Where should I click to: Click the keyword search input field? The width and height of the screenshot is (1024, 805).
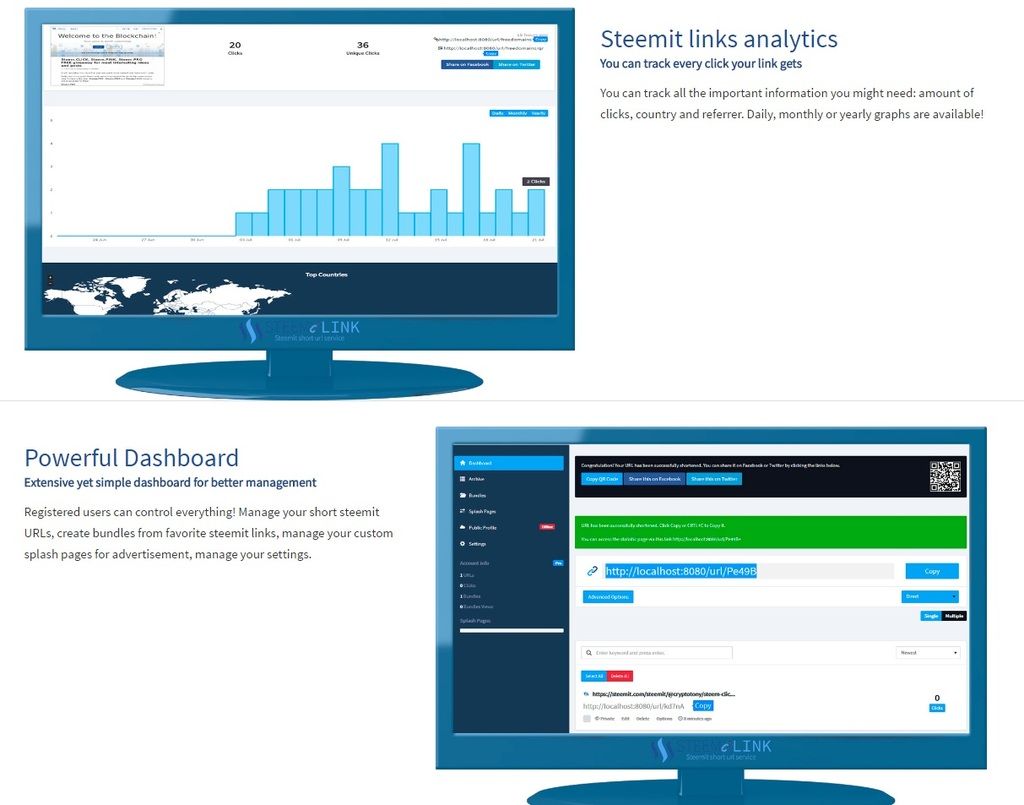(x=665, y=653)
